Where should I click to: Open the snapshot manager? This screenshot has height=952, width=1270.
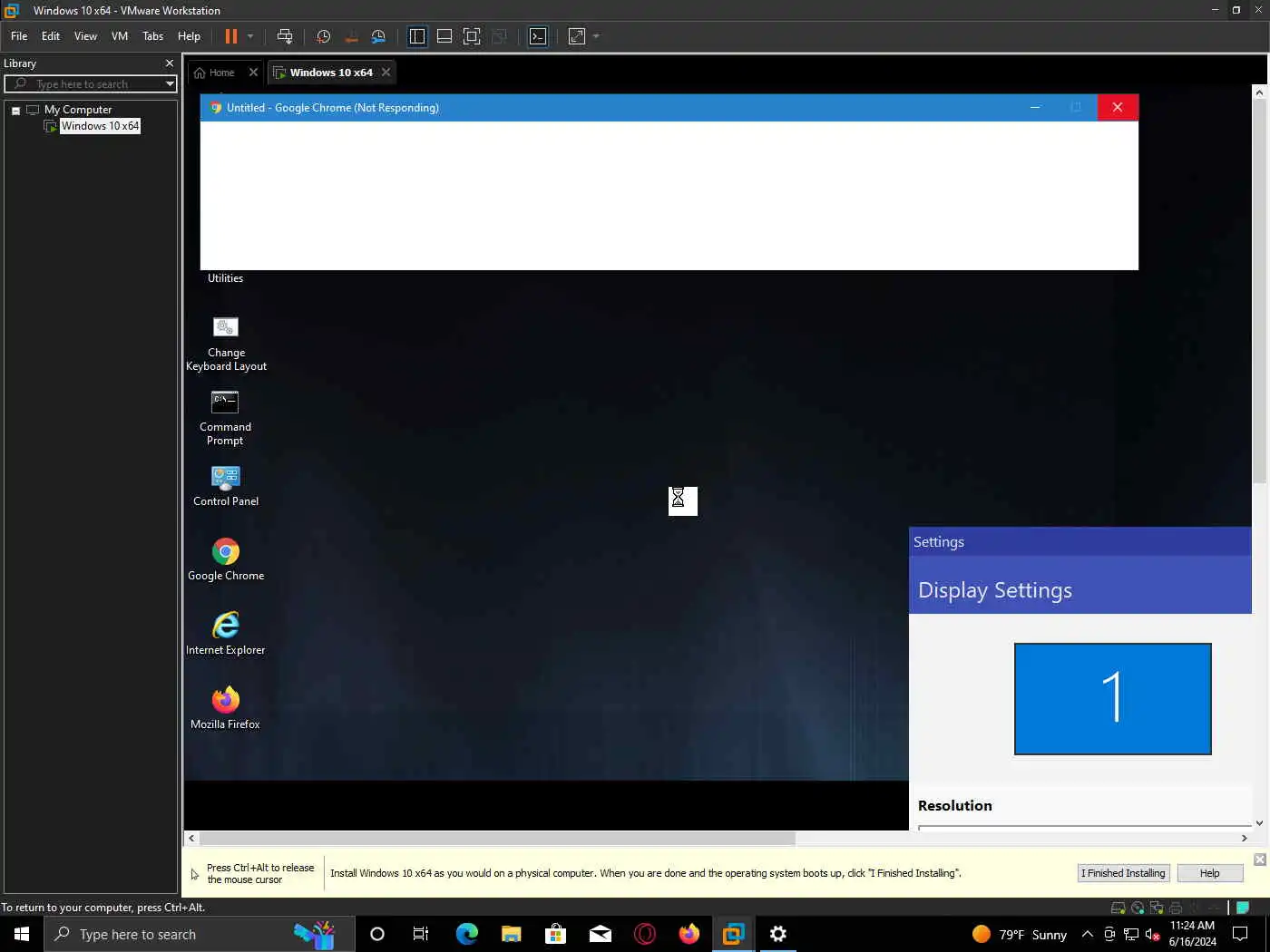pos(379,36)
